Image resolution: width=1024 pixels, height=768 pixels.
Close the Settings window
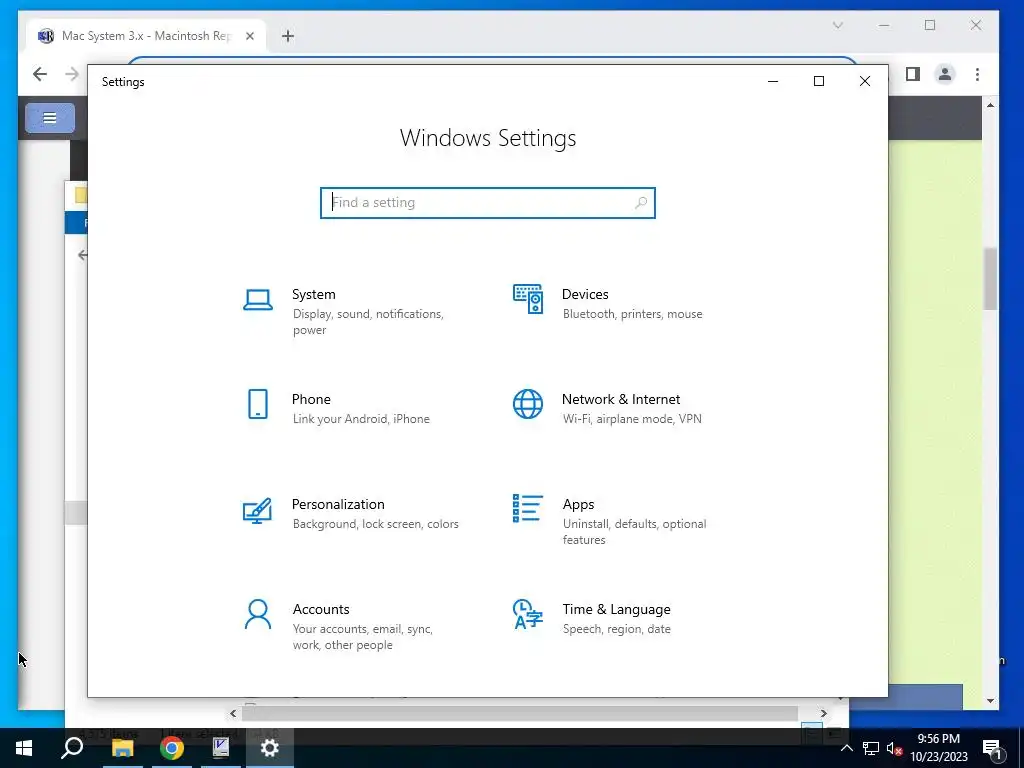(x=865, y=81)
